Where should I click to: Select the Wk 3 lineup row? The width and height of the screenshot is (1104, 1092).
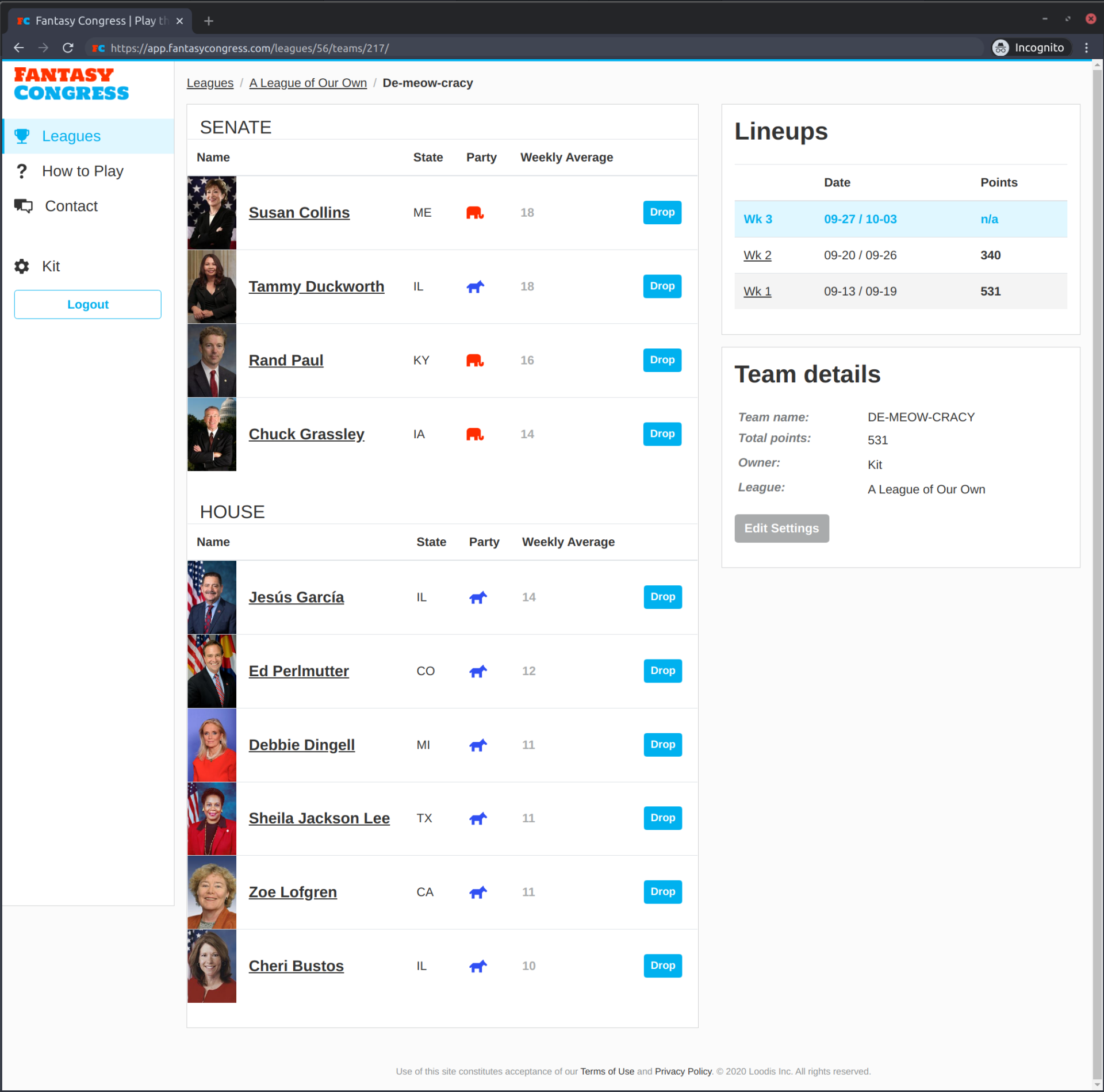[900, 219]
